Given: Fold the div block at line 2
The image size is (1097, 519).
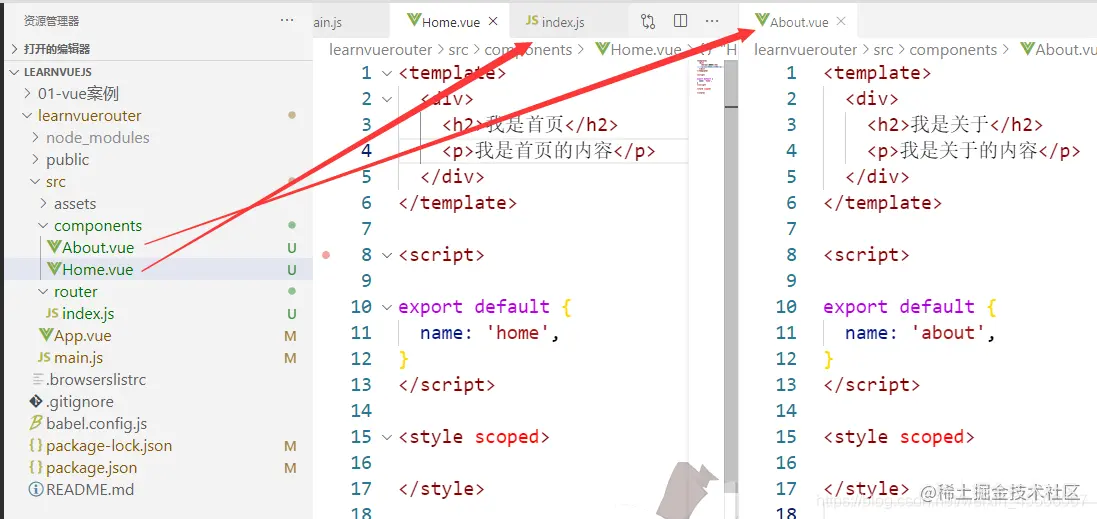Looking at the screenshot, I should pyautogui.click(x=387, y=99).
